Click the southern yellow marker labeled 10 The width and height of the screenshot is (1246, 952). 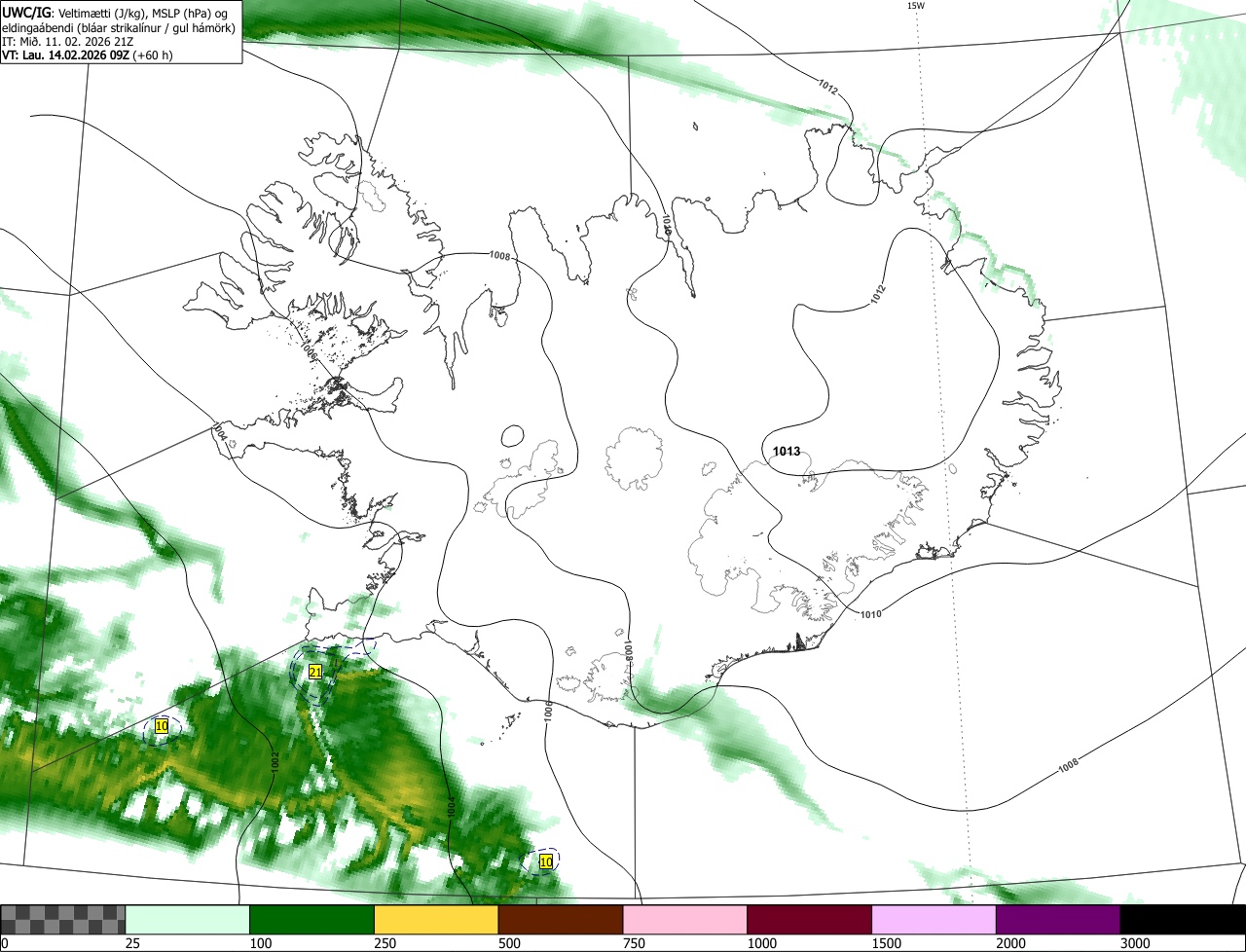pos(545,861)
